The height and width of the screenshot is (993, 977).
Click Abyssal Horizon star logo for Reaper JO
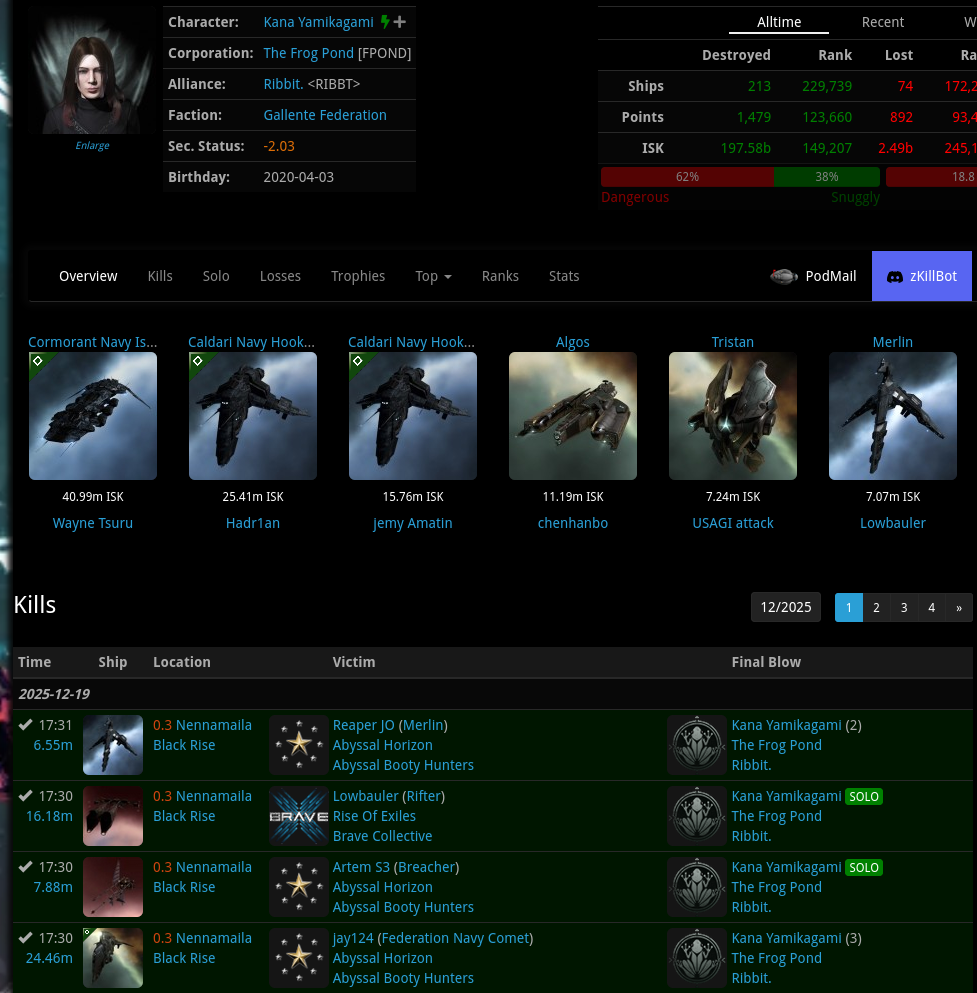pyautogui.click(x=299, y=745)
